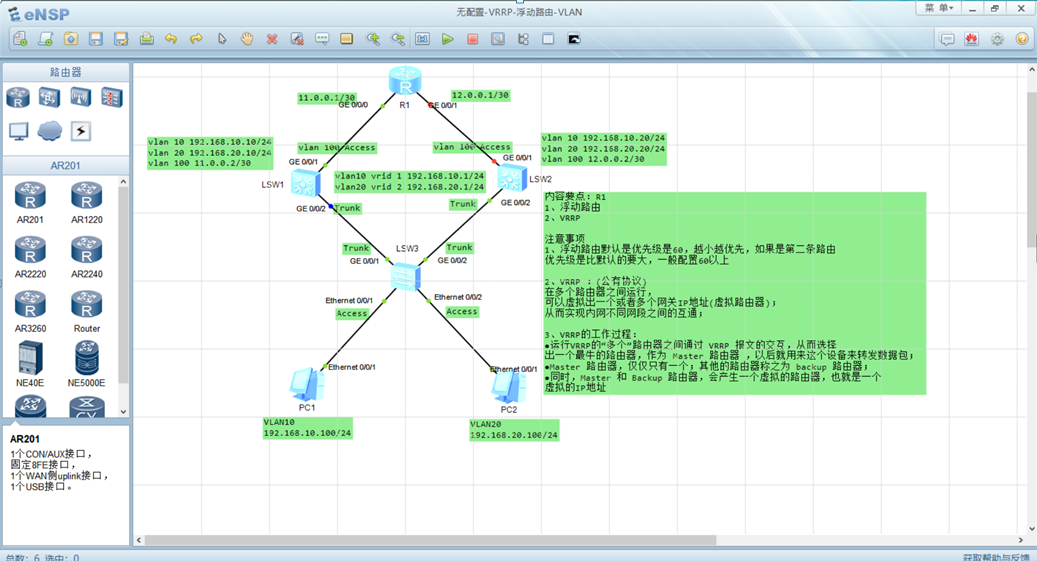
Task: Select the cloud device category
Action: pyautogui.click(x=50, y=131)
